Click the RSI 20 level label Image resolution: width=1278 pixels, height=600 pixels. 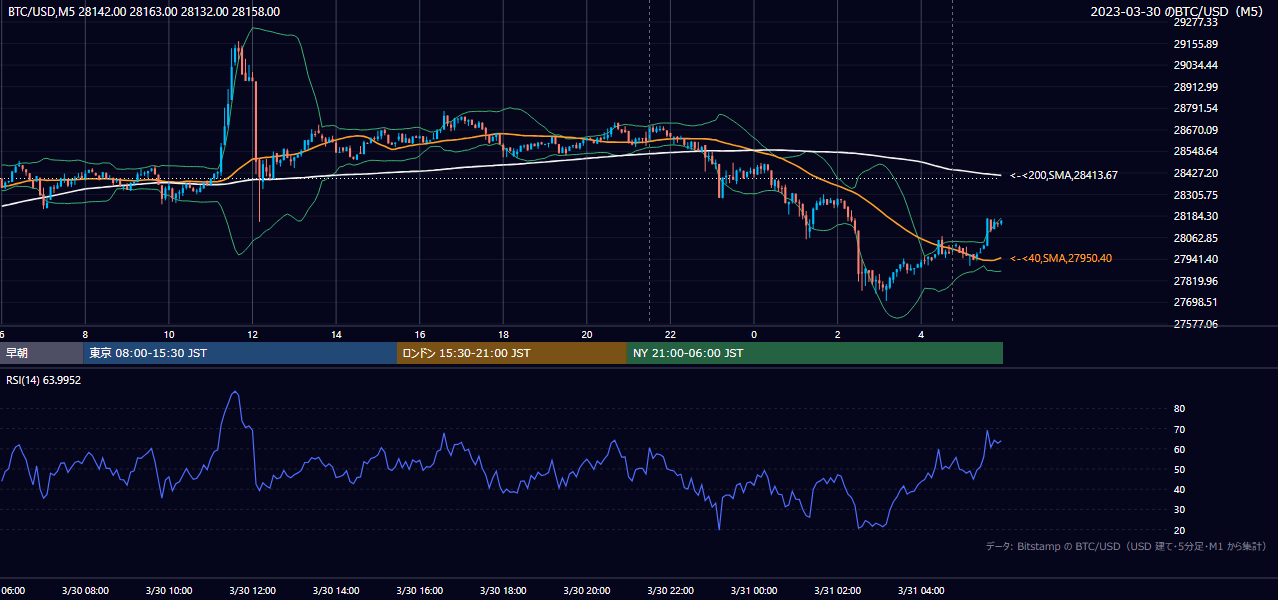tap(1179, 530)
